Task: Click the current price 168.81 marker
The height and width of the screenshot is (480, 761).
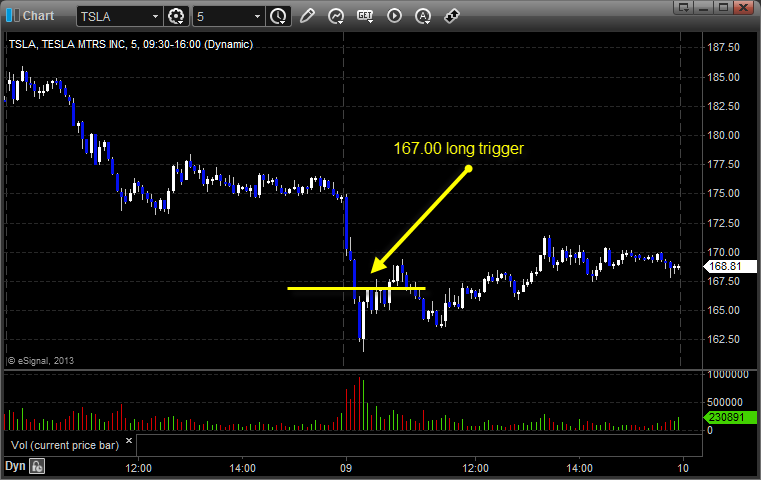Action: tap(730, 266)
